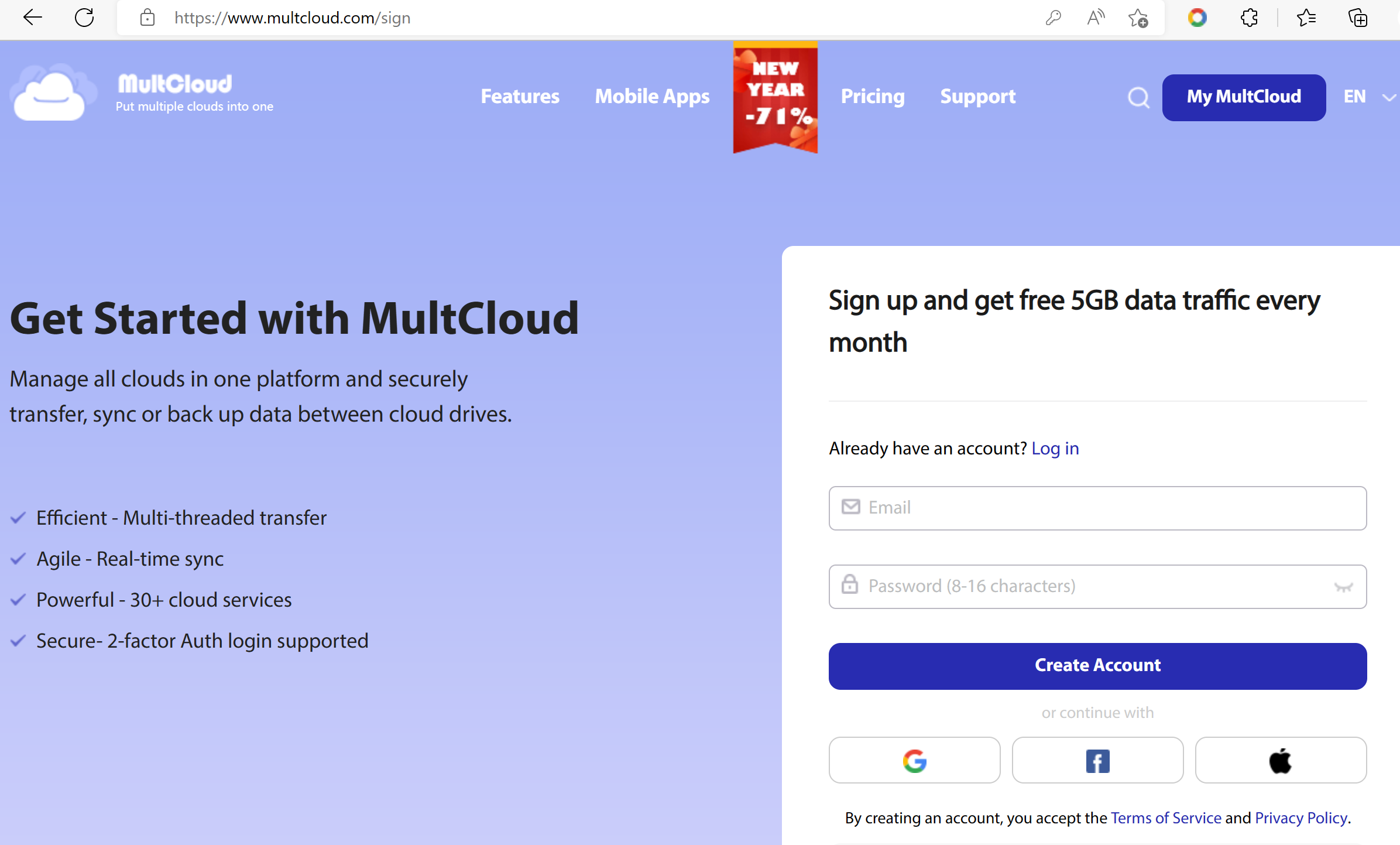The width and height of the screenshot is (1400, 845).
Task: Open browser extensions puzzle icon
Action: click(x=1248, y=18)
